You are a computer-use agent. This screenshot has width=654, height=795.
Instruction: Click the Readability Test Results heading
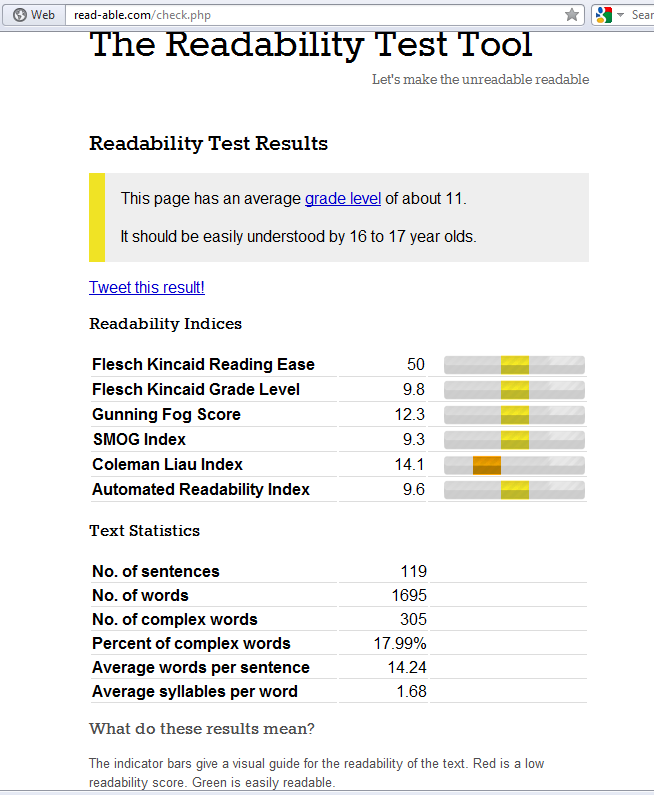208,143
